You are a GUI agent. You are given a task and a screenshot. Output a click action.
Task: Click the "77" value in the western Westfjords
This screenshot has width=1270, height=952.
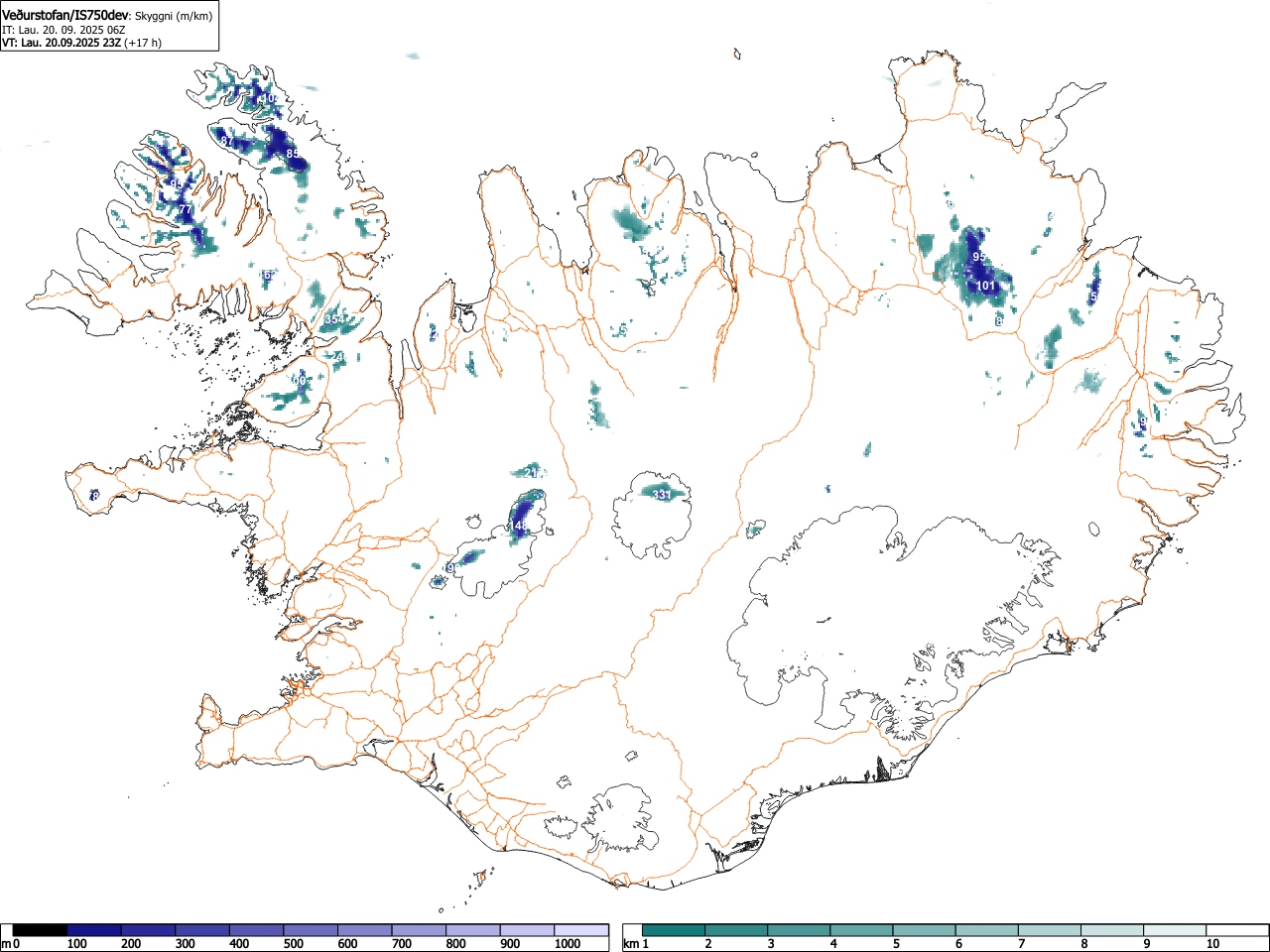pos(184,210)
